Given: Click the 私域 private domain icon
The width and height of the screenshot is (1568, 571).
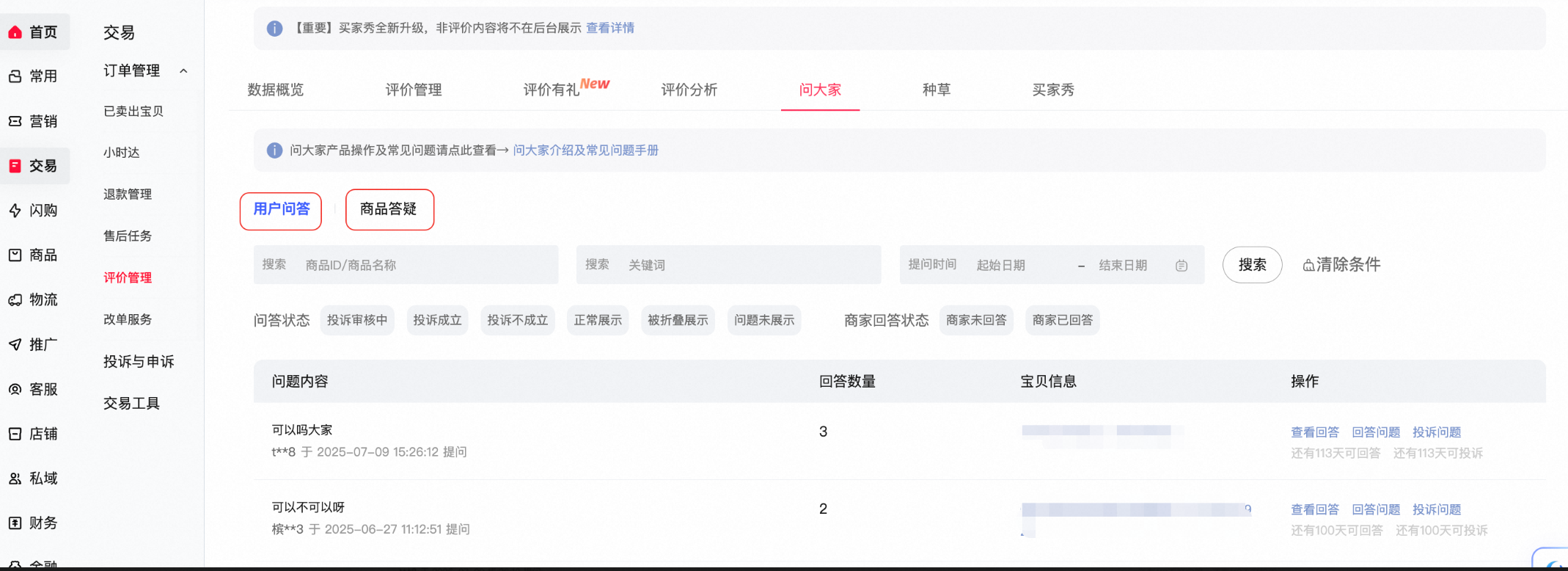Looking at the screenshot, I should tap(15, 479).
